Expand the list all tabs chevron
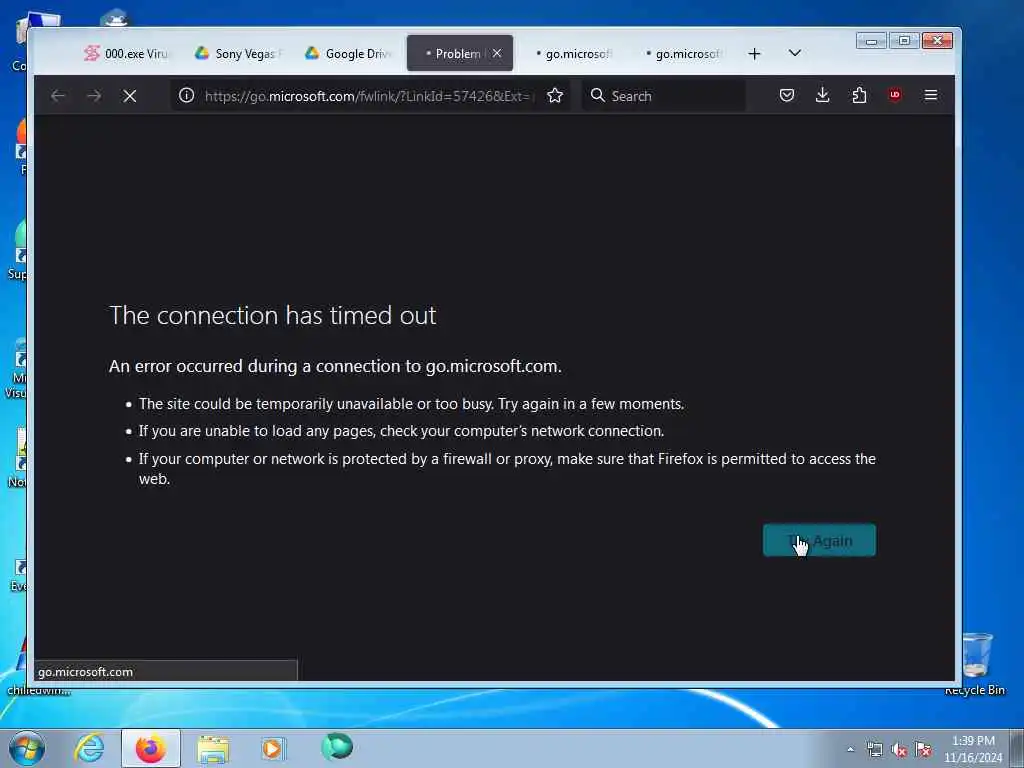The height and width of the screenshot is (768, 1024). [x=795, y=53]
